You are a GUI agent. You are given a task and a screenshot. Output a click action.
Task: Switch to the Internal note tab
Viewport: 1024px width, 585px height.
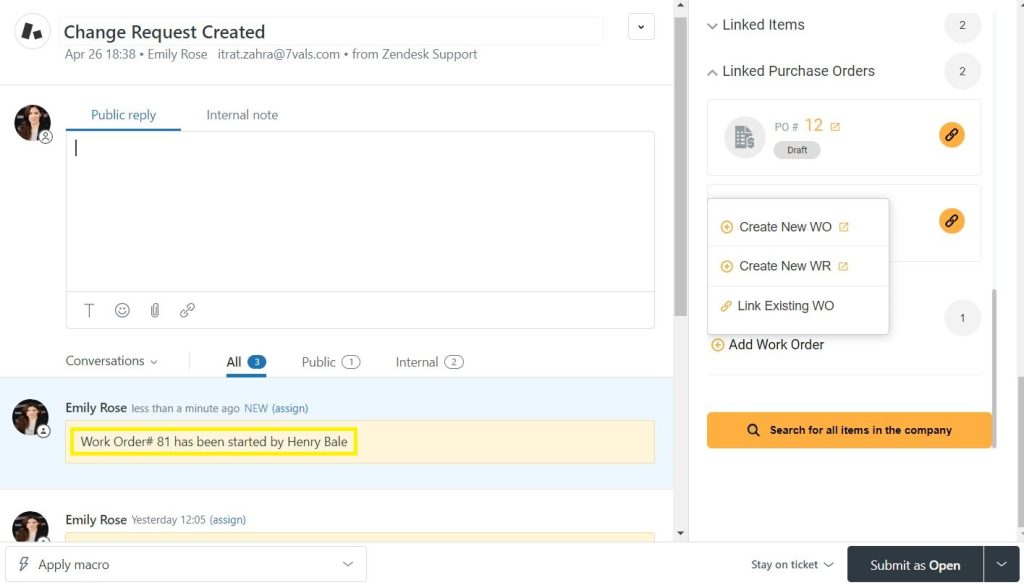click(x=242, y=115)
